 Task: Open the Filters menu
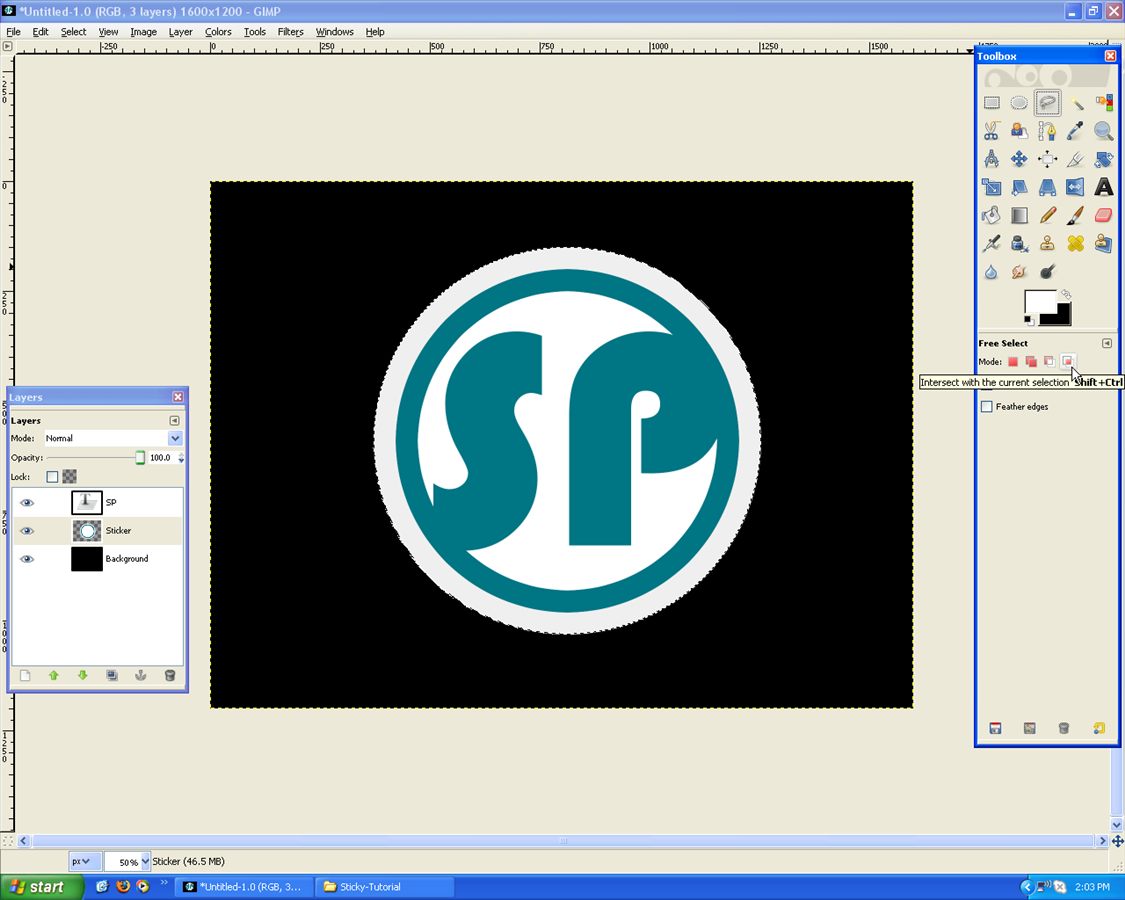pos(291,32)
